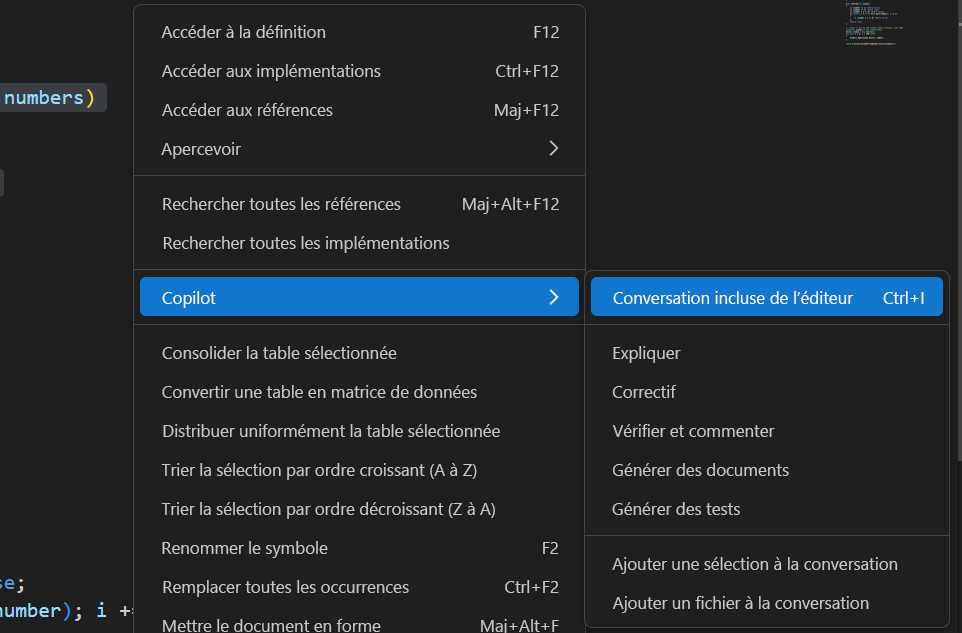Select "Accéder à la définition" menu entry
This screenshot has height=633, width=962.
pyautogui.click(x=243, y=32)
